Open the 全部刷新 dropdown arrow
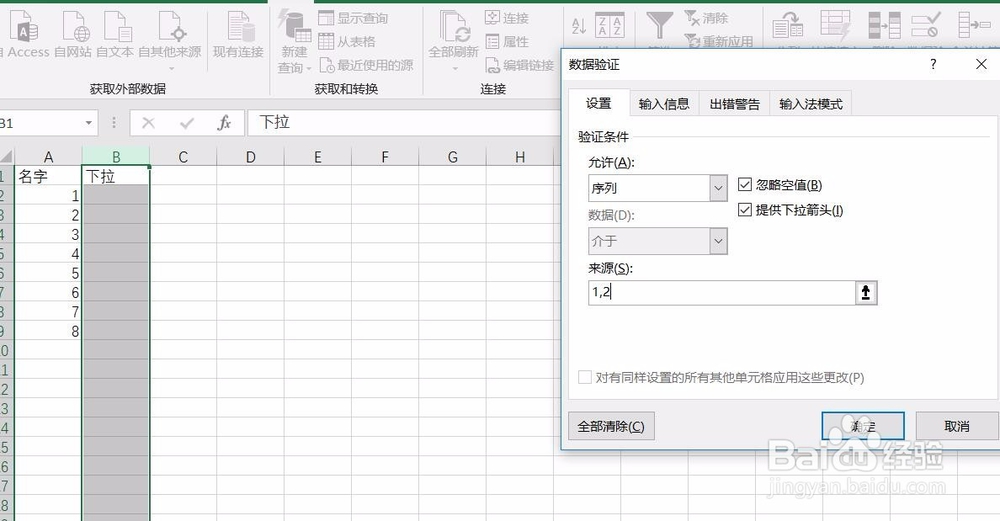 455,68
